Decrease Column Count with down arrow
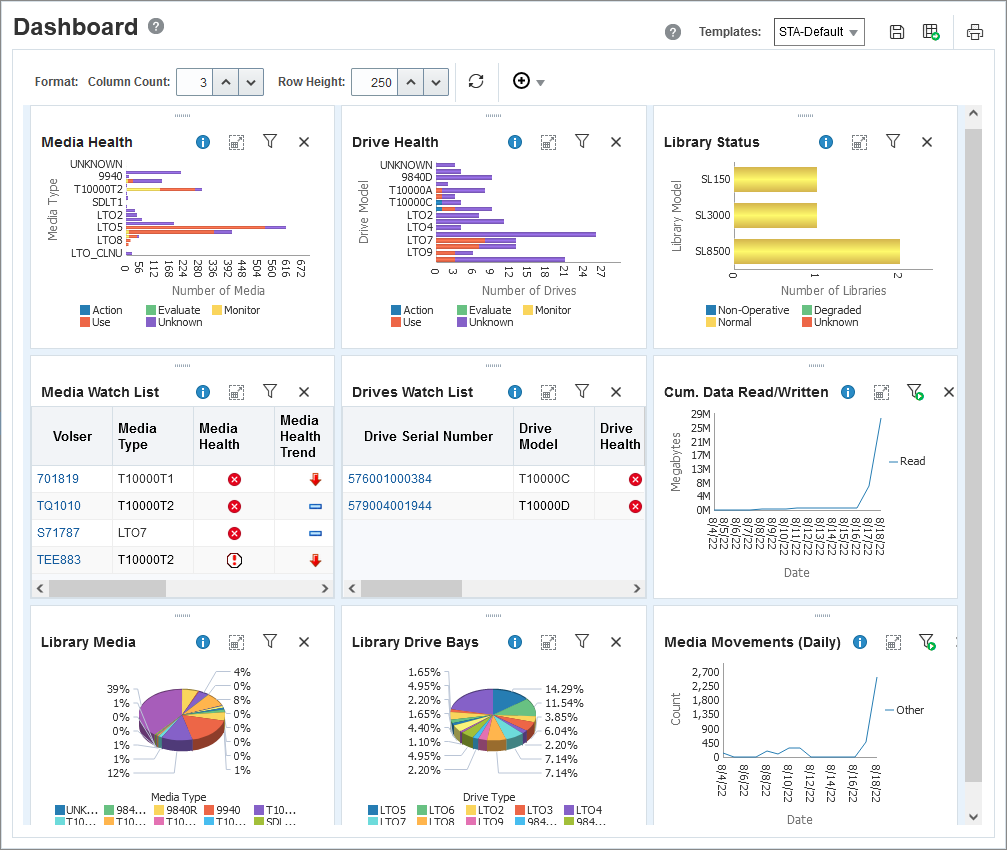 click(251, 82)
